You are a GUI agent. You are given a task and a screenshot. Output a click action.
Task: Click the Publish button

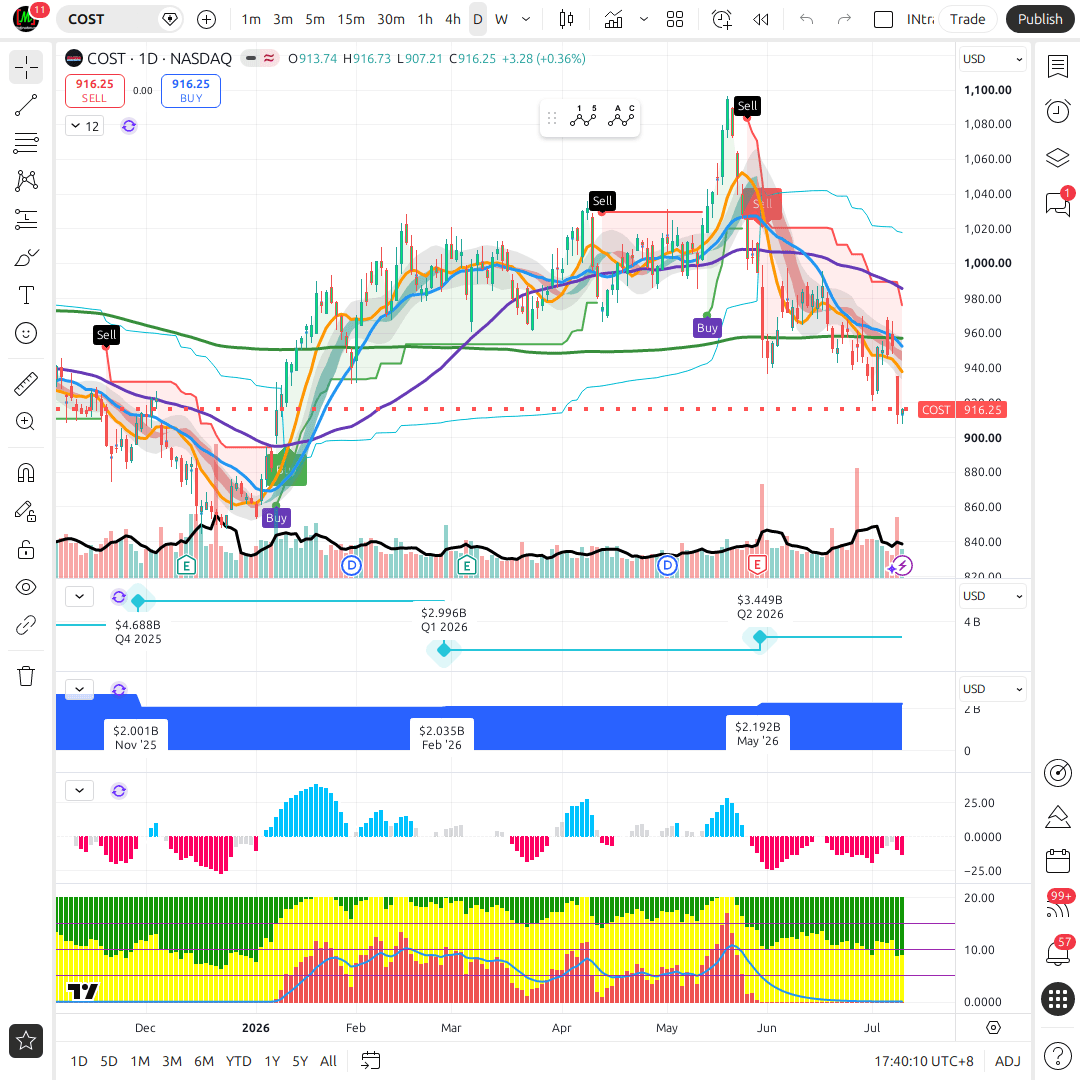pos(1040,19)
